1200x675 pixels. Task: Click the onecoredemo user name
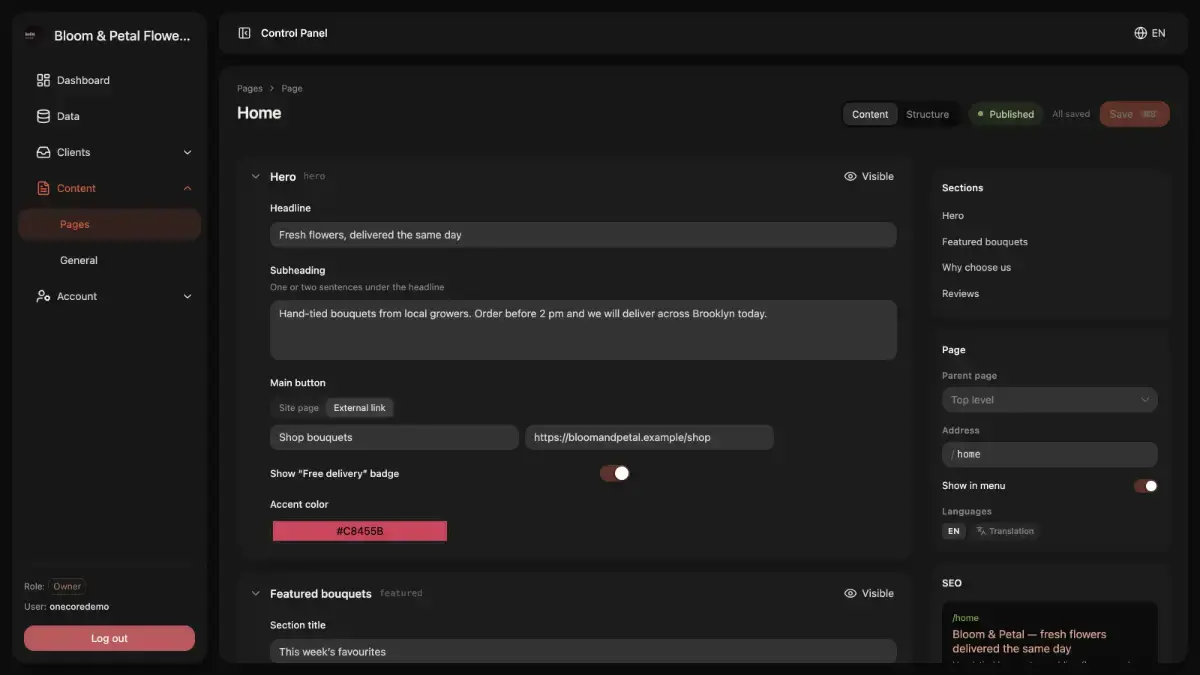point(79,607)
